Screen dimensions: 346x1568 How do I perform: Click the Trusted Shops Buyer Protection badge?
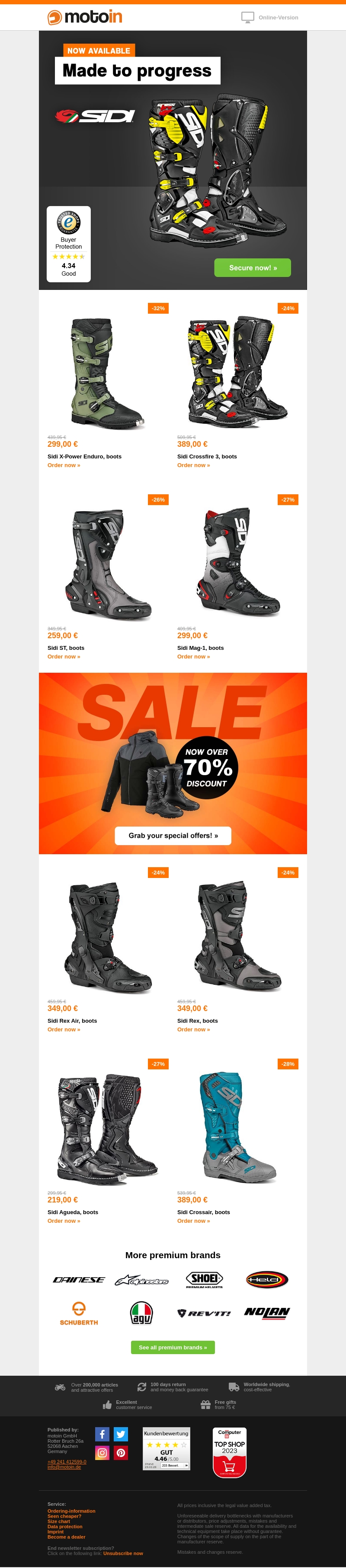[69, 244]
